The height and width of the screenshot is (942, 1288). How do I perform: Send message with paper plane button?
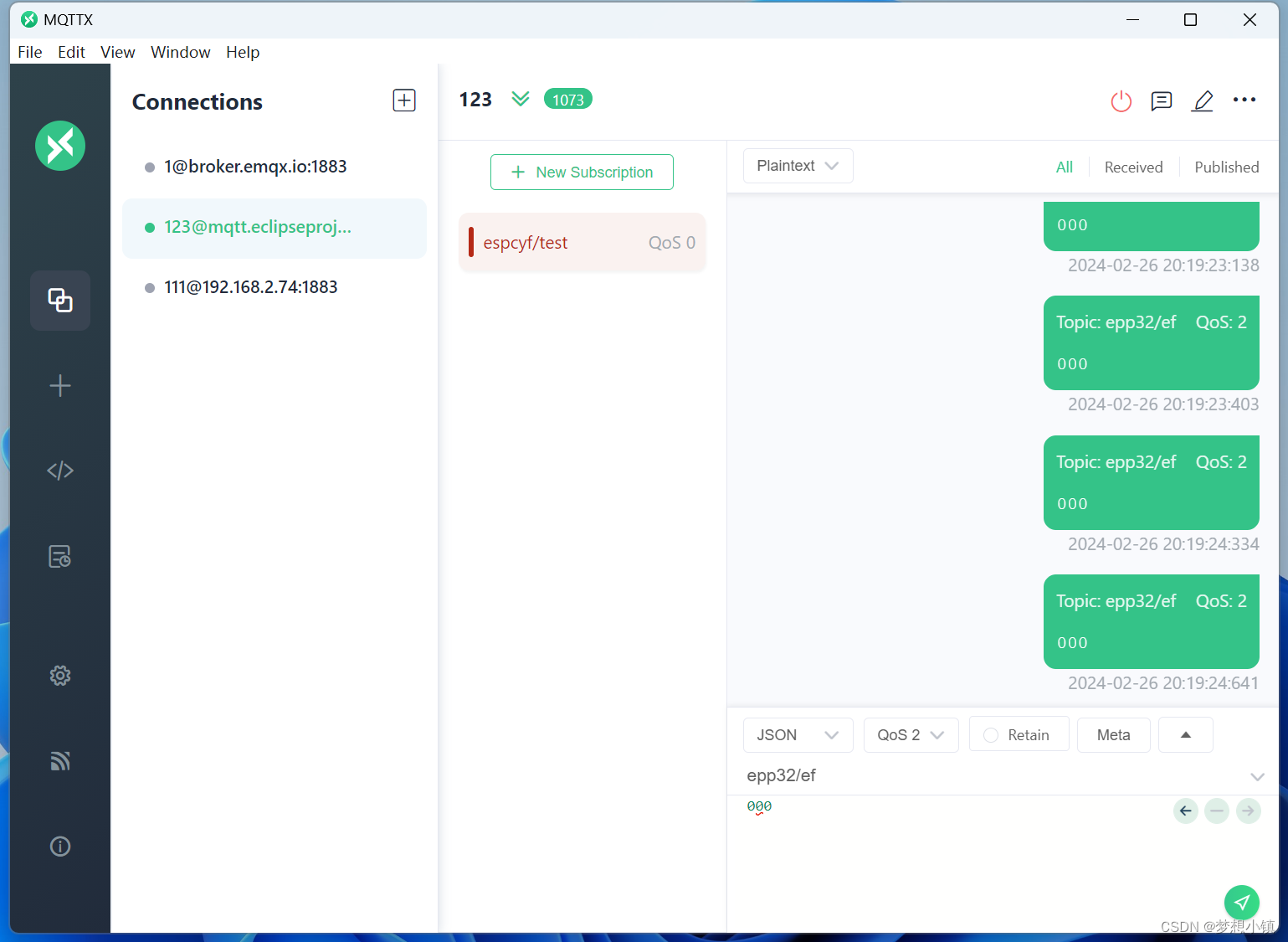(1242, 903)
